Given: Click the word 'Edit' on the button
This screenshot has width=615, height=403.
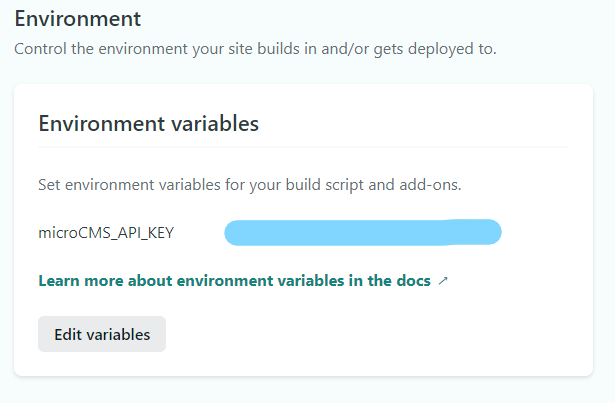Looking at the screenshot, I should coord(67,334).
